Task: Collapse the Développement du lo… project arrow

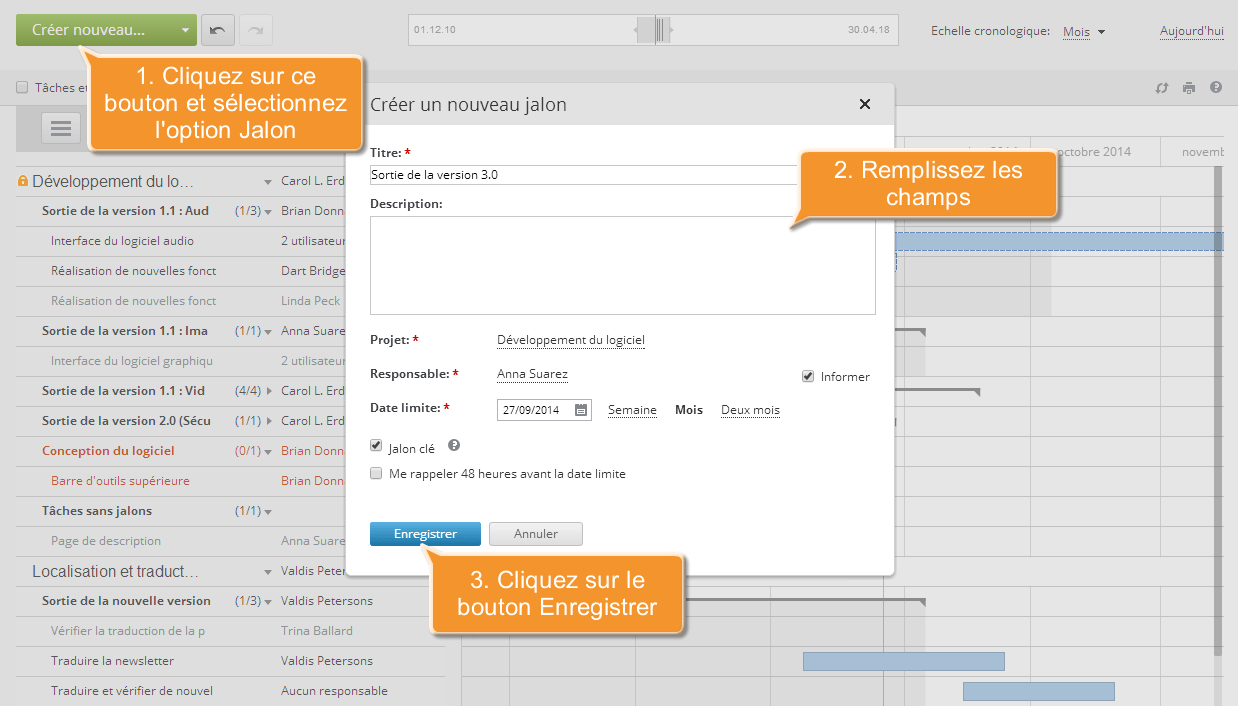Action: tap(268, 182)
